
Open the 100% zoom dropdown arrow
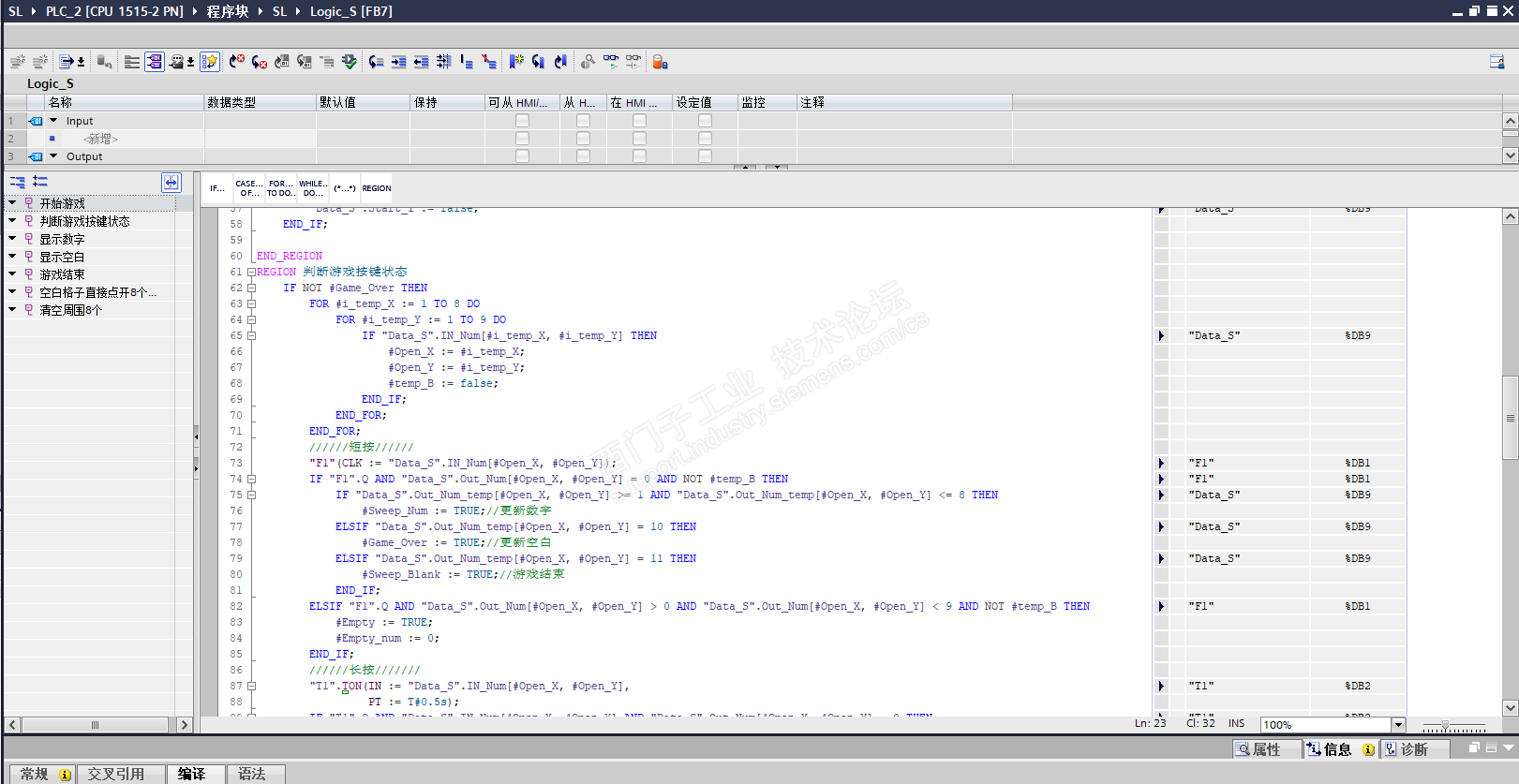(1398, 724)
